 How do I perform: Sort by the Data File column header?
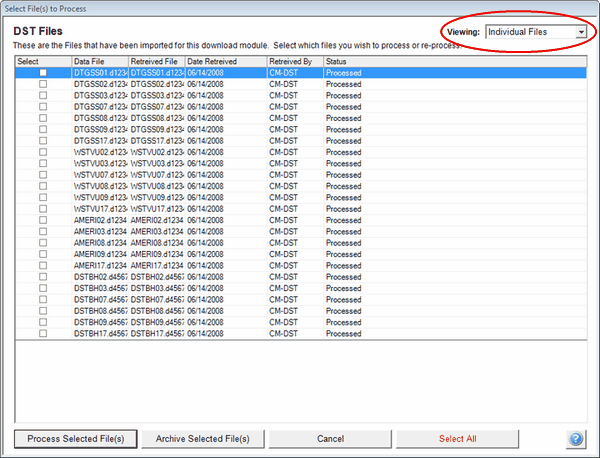[x=100, y=62]
